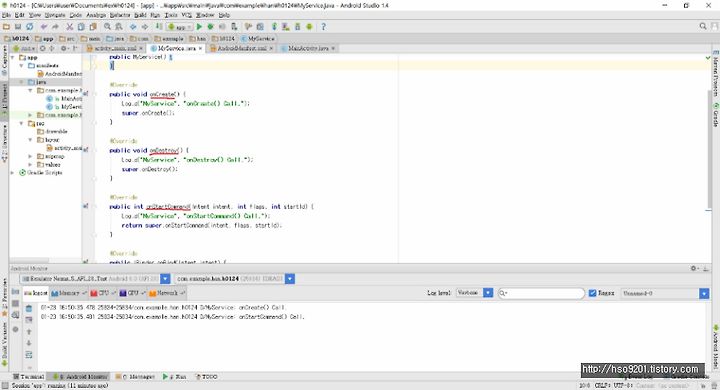Click the Save All toolbar icon

pyautogui.click(x=18, y=27)
